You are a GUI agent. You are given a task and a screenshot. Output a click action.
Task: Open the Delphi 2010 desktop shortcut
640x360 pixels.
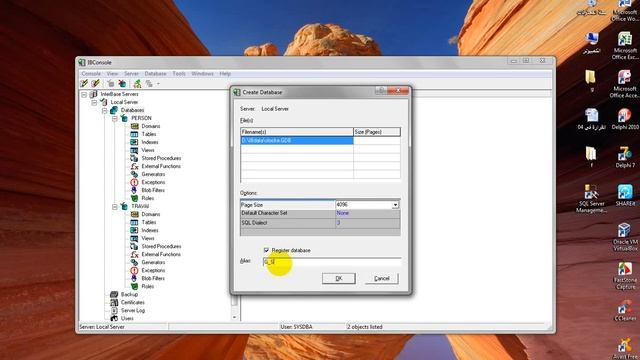(x=624, y=120)
